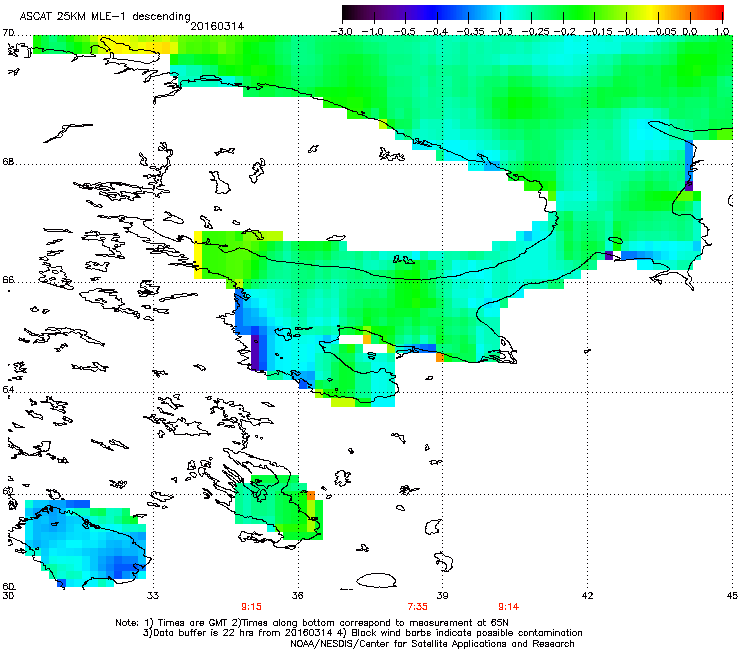Screen dimensions: 740x650
Task: Click the 68 latitude axis label
Action: tap(8, 162)
